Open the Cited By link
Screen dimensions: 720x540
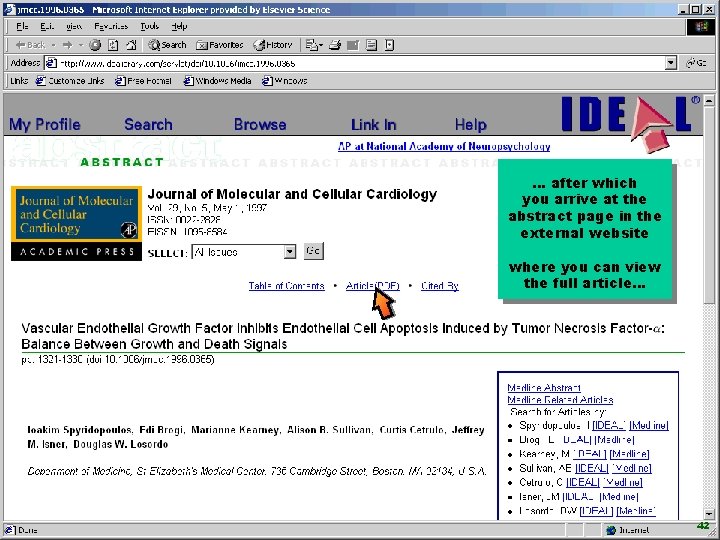(x=439, y=286)
